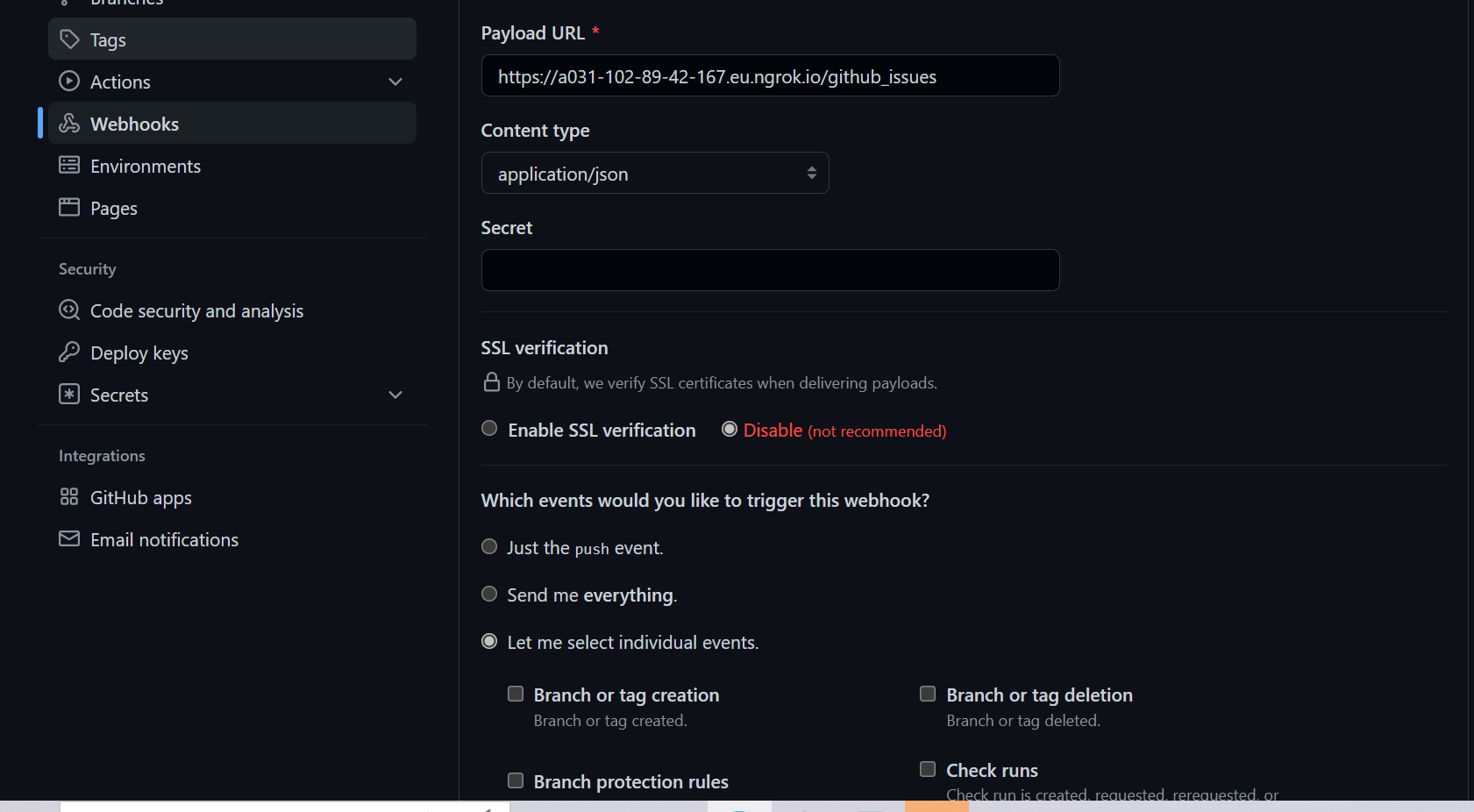Check the Branch or tag creation event
The width and height of the screenshot is (1474, 812).
(516, 693)
